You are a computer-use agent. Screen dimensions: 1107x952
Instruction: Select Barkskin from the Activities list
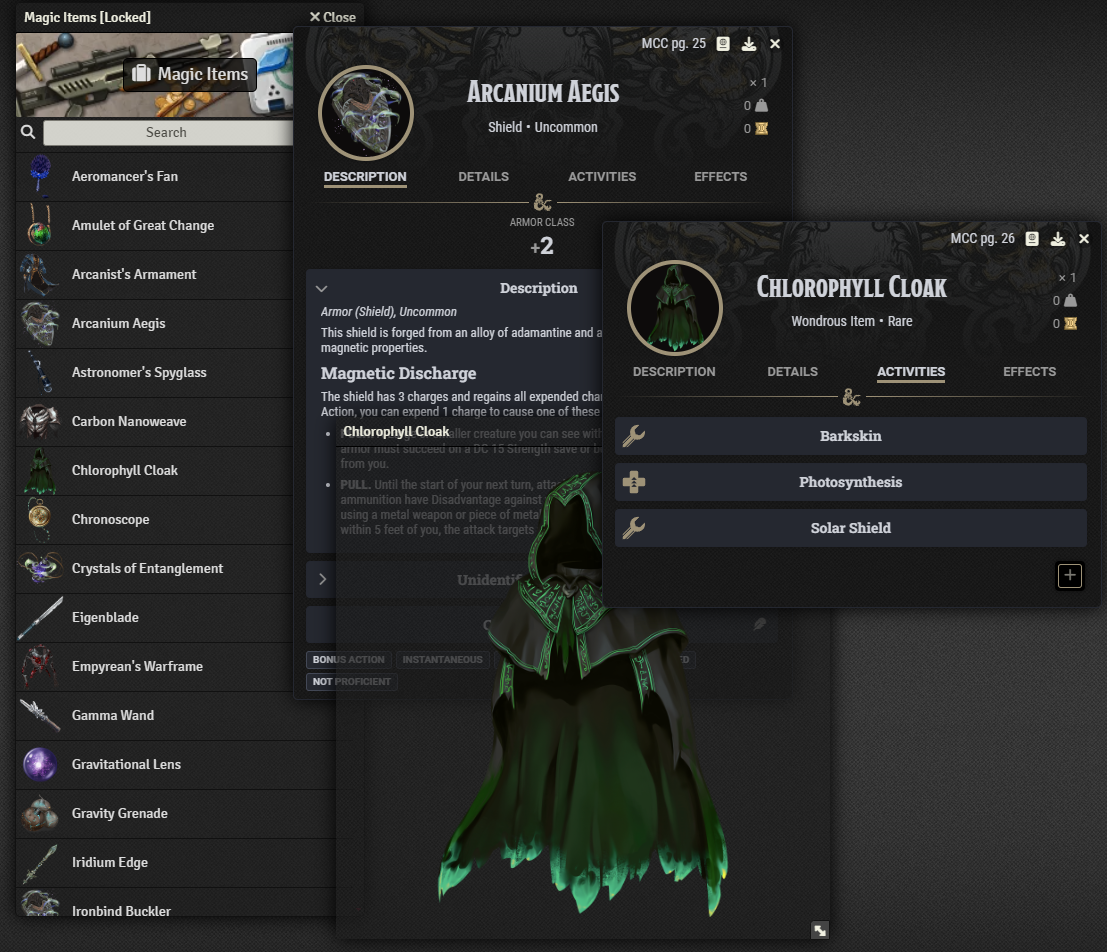pyautogui.click(x=850, y=436)
